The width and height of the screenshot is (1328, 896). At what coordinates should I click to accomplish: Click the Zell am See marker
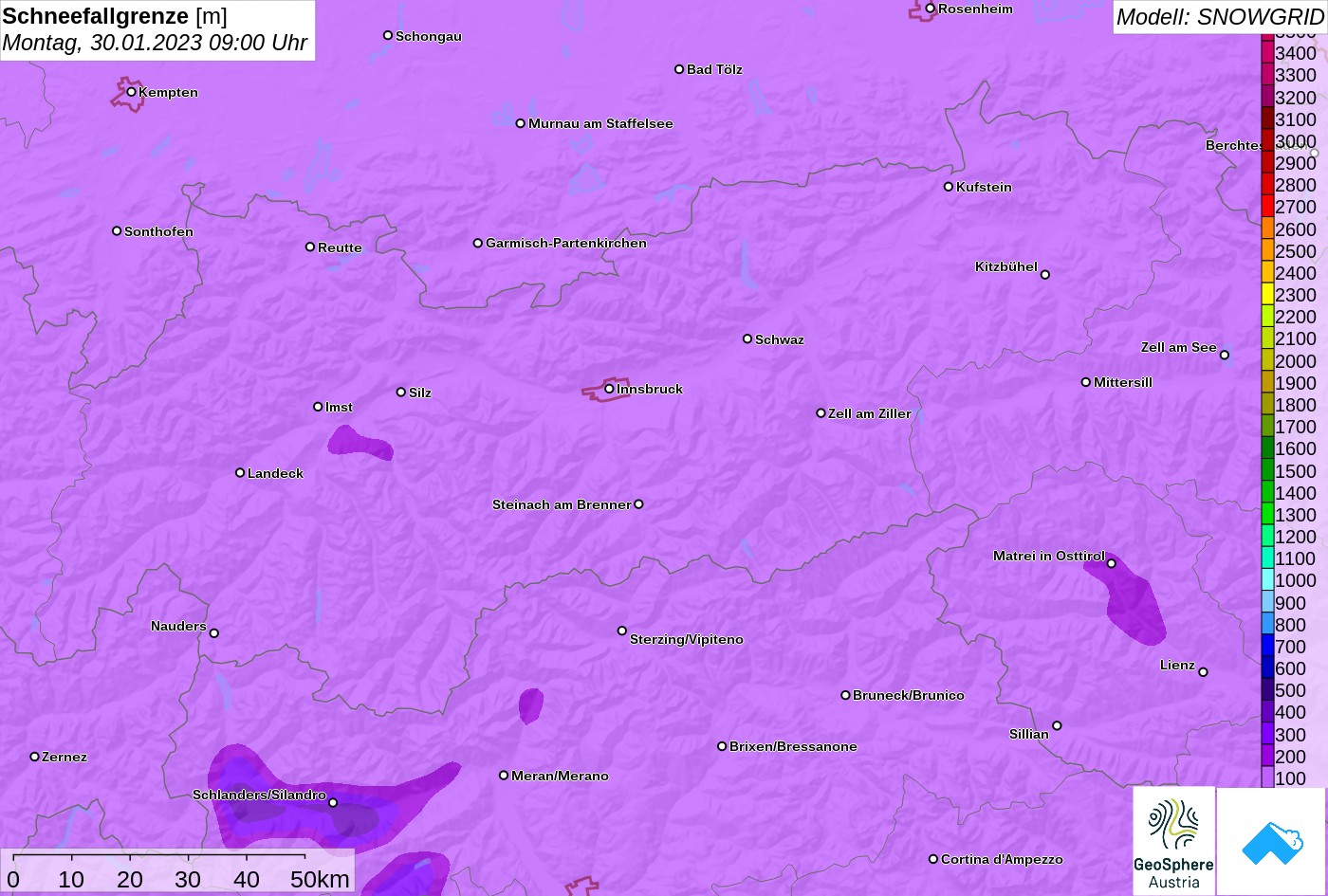pos(1225,356)
